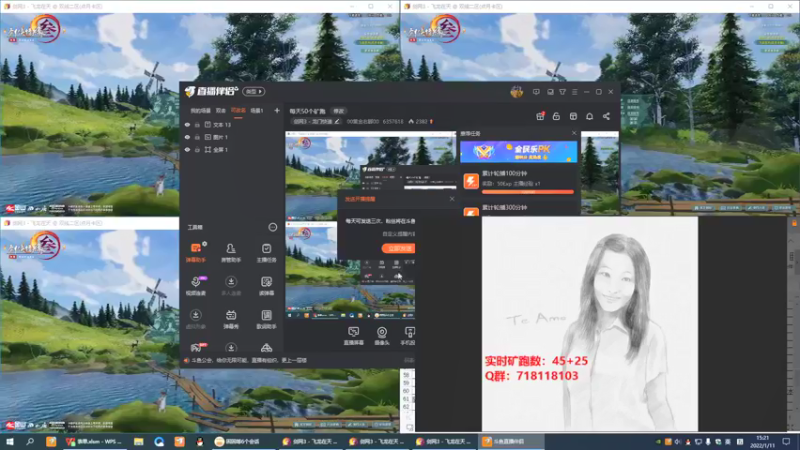Toggle visibility of 文本 13 source
Screen dimensions: 800x450
coord(187,124)
